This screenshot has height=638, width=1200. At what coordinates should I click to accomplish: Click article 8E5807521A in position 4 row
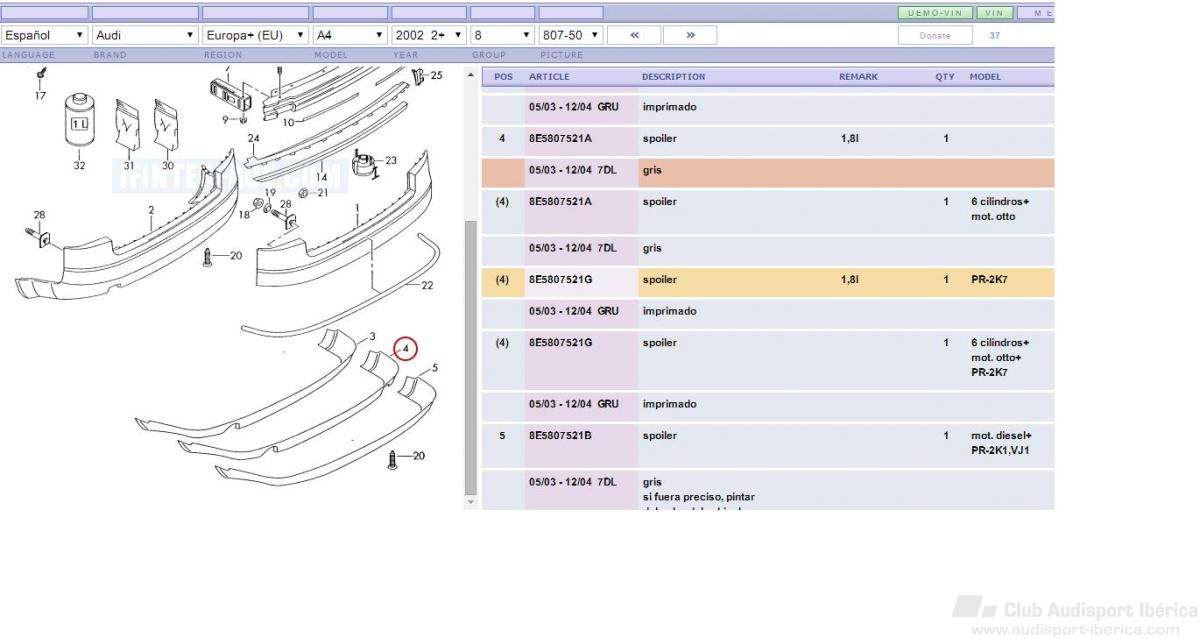pos(560,139)
